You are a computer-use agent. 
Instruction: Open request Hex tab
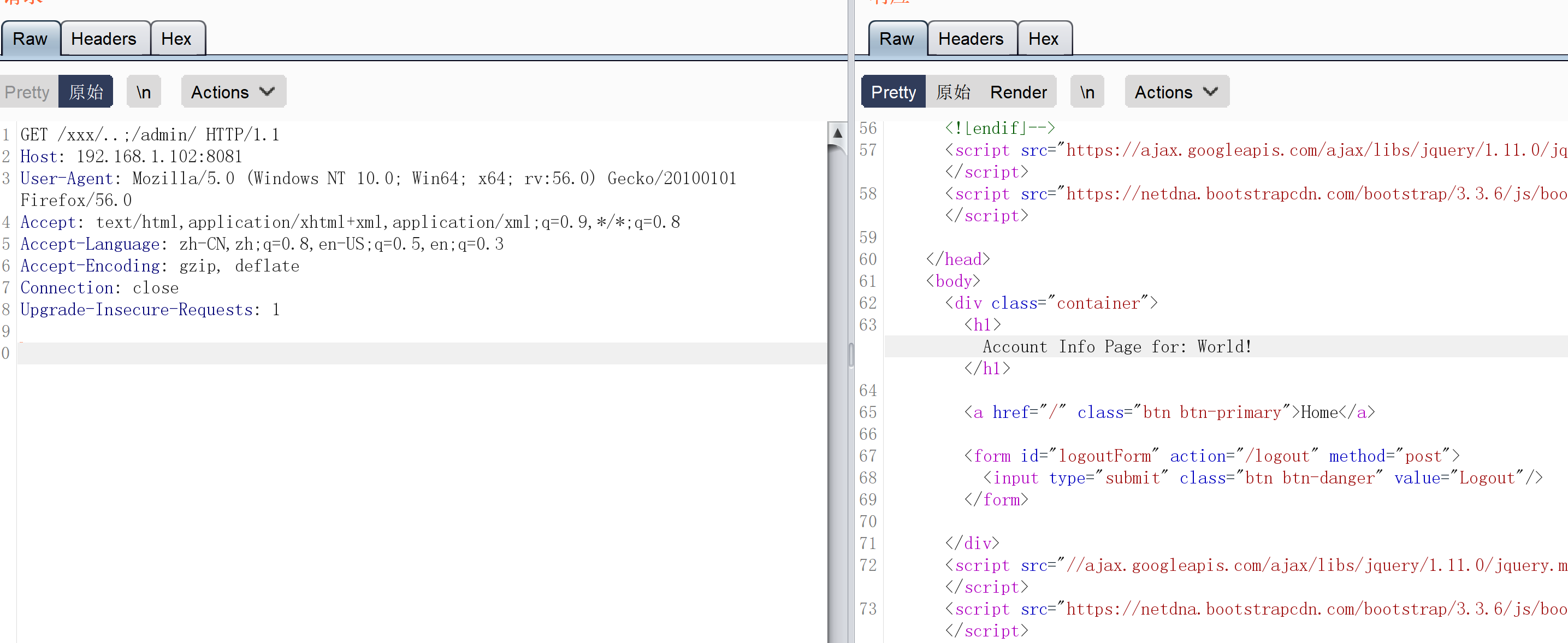click(x=176, y=39)
